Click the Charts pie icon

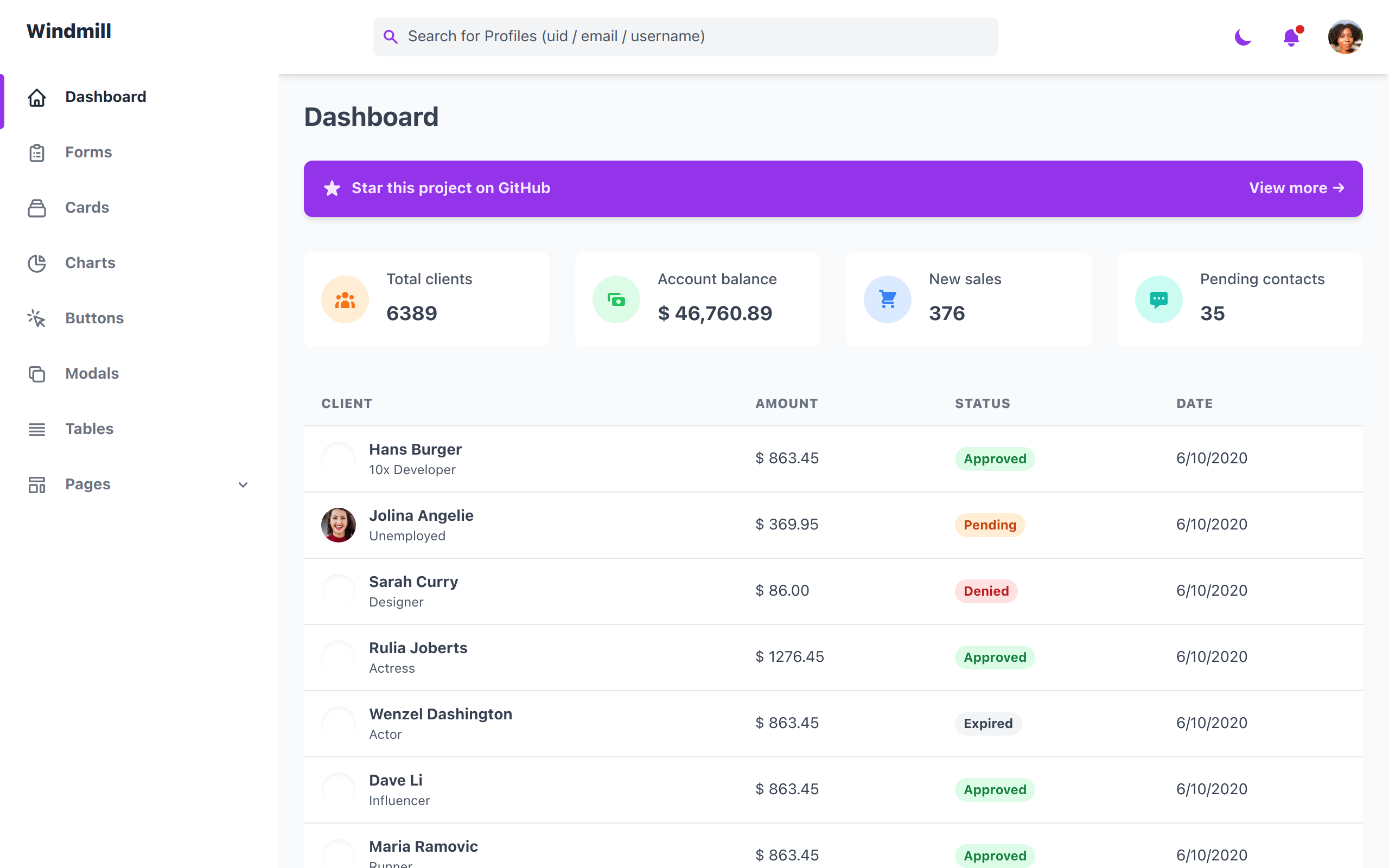coord(37,264)
